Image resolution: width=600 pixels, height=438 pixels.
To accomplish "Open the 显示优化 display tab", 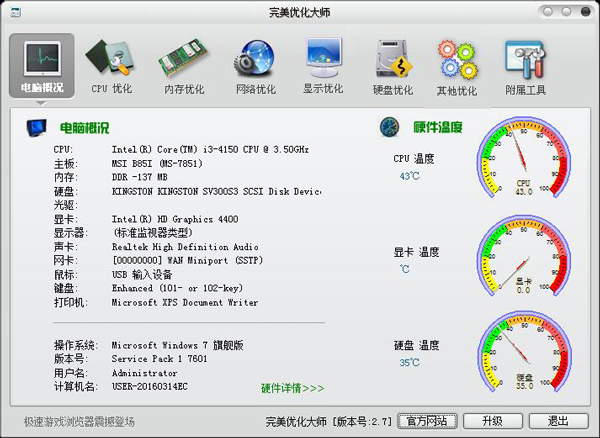I will (x=323, y=66).
